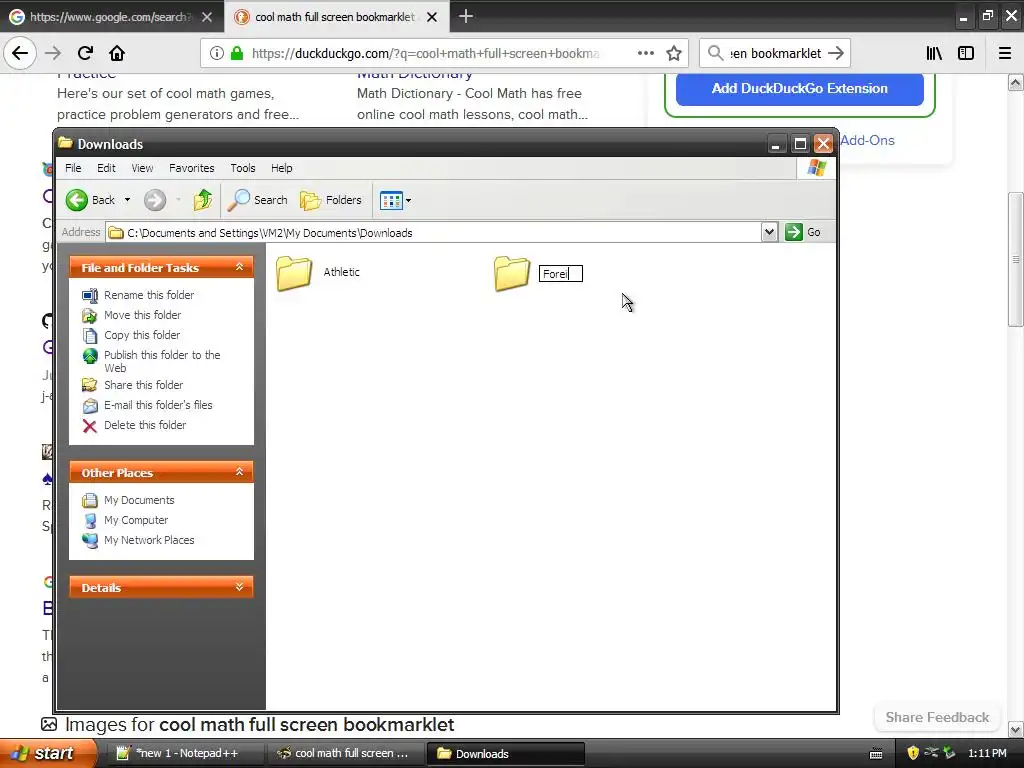This screenshot has width=1024, height=768.
Task: Switch to the Google search tab
Action: [x=111, y=17]
